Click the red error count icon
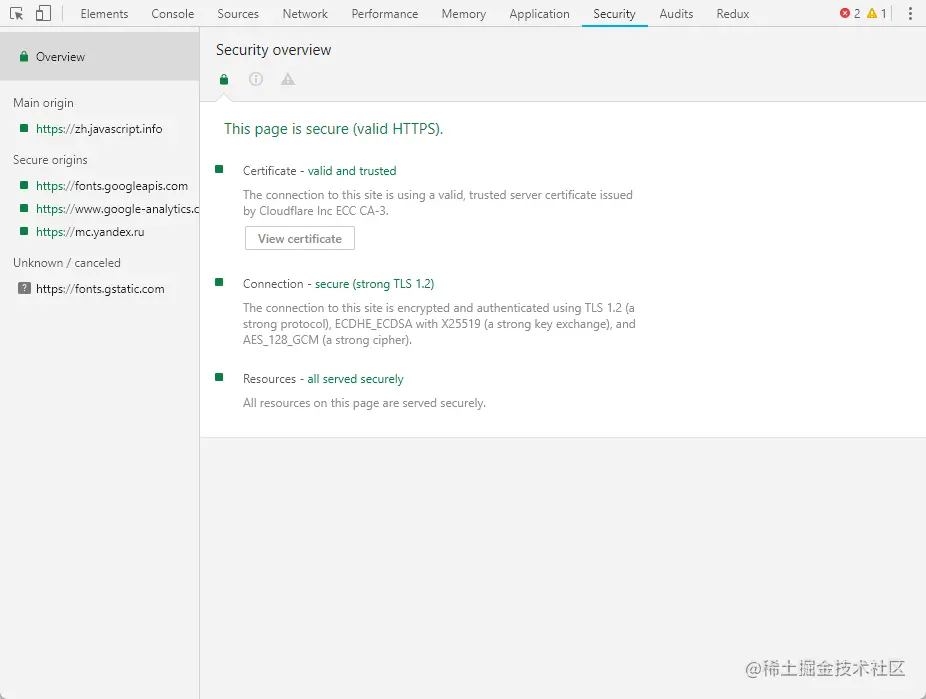Image resolution: width=926 pixels, height=699 pixels. pyautogui.click(x=845, y=14)
